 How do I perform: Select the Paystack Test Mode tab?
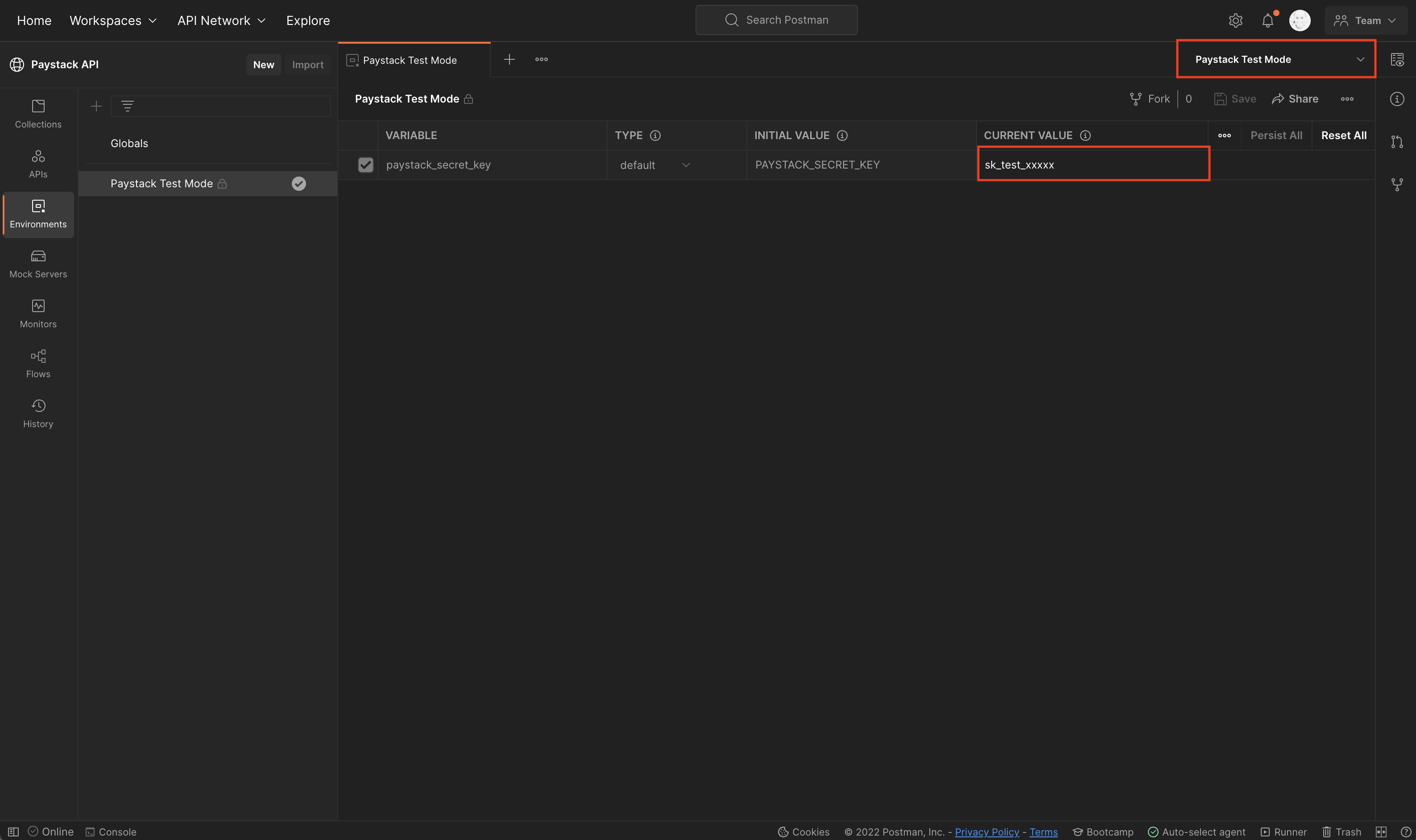coord(414,60)
